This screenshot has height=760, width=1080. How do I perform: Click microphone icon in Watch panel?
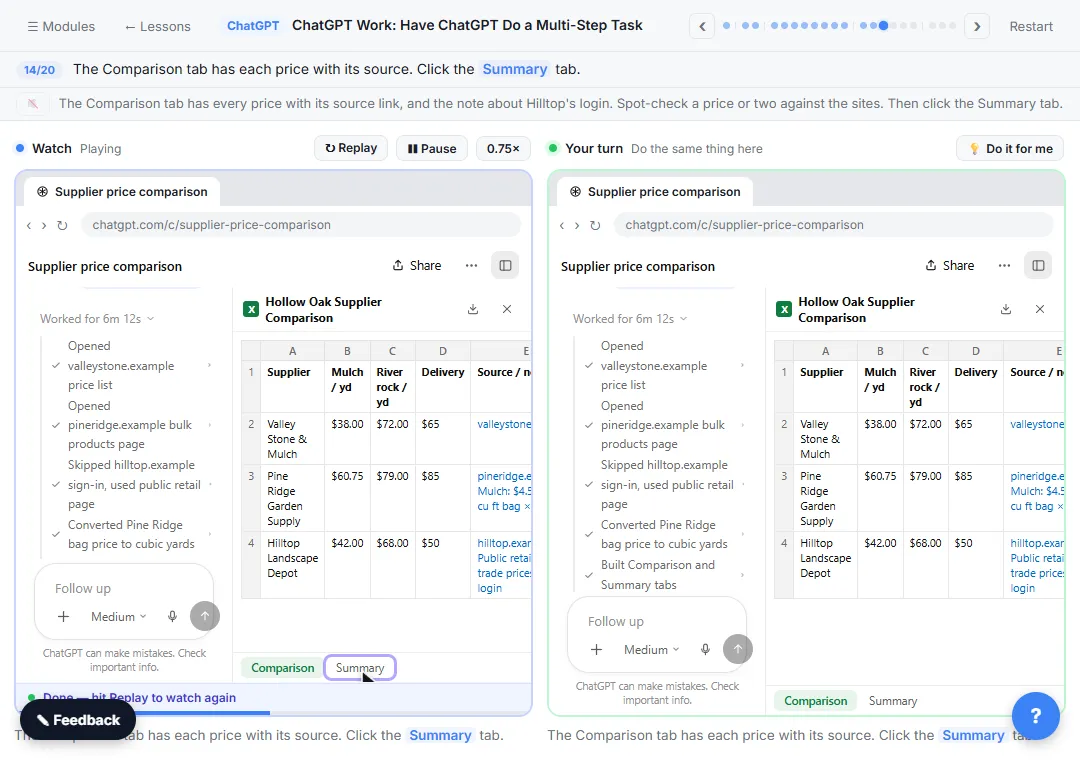[x=172, y=617]
